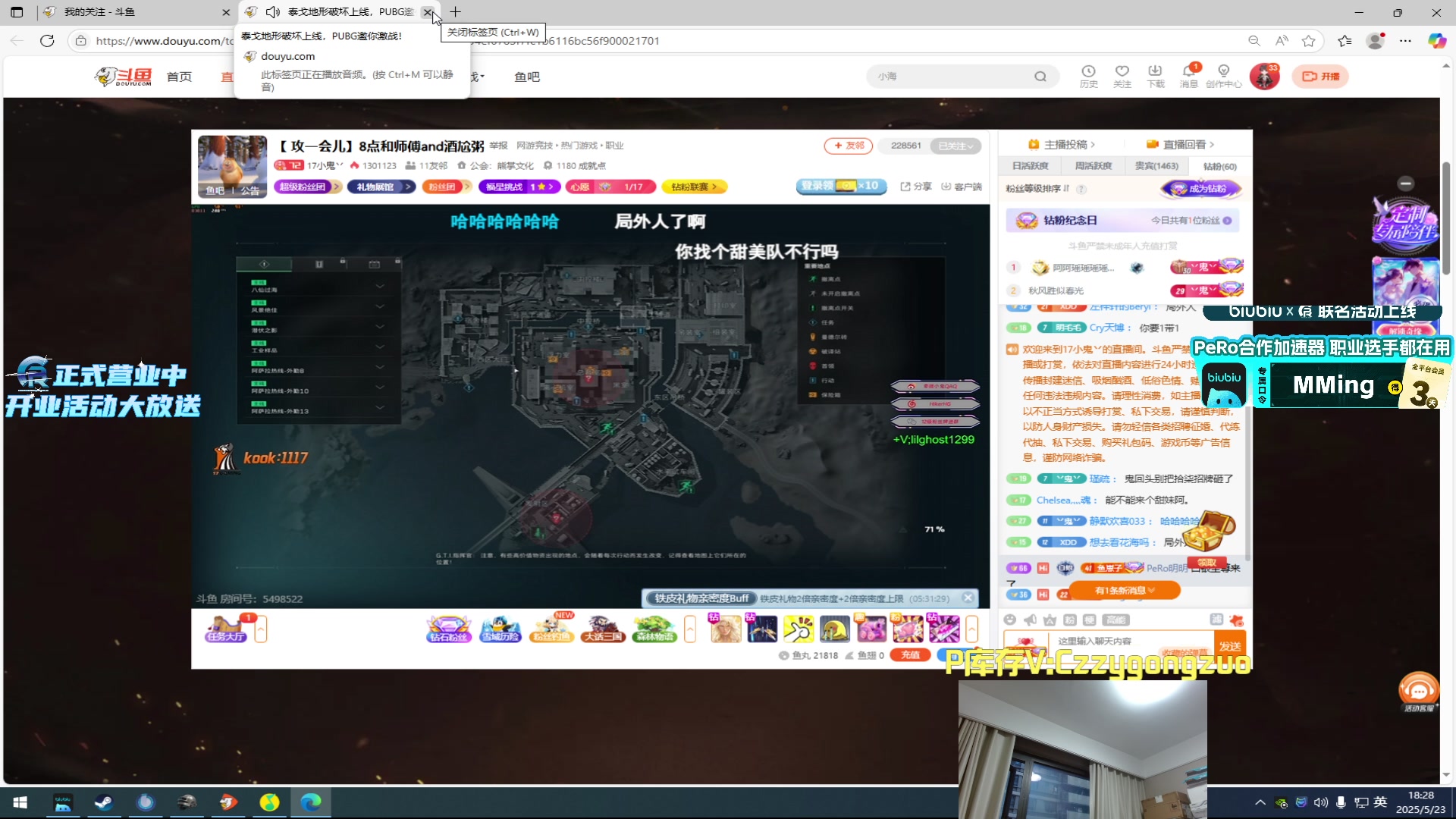Screen dimensions: 1456x819
Task: Mute the tab via the speaker icon
Action: tap(273, 12)
